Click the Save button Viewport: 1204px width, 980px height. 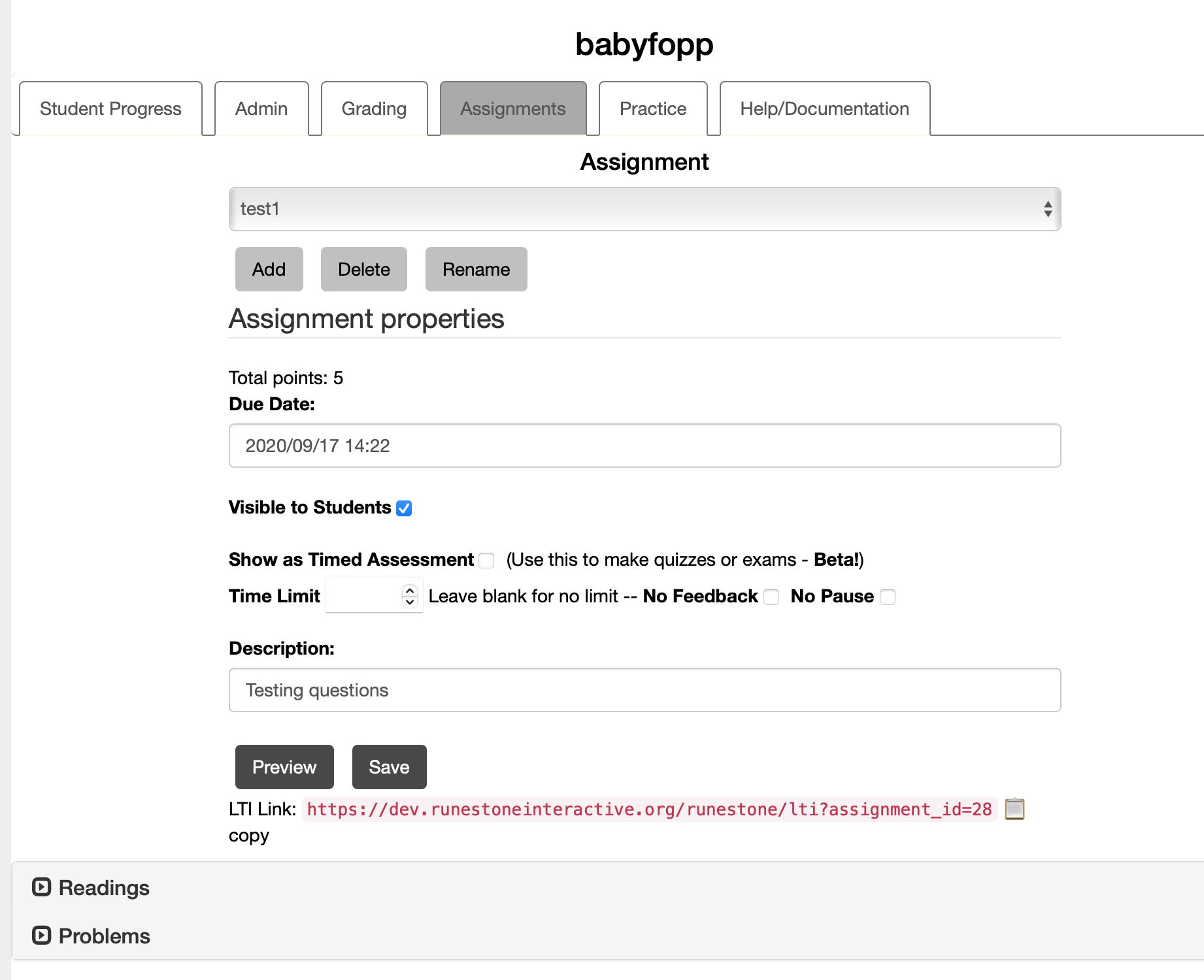point(389,767)
